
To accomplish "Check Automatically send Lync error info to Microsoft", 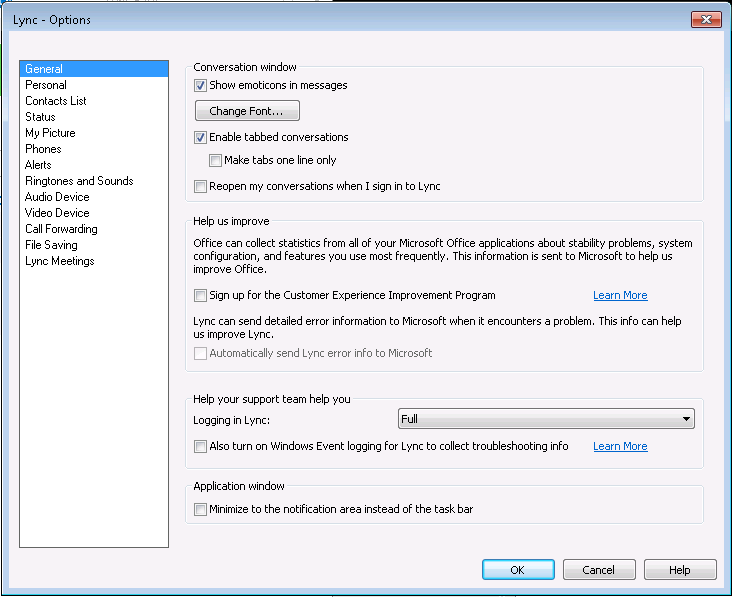I will click(x=200, y=353).
